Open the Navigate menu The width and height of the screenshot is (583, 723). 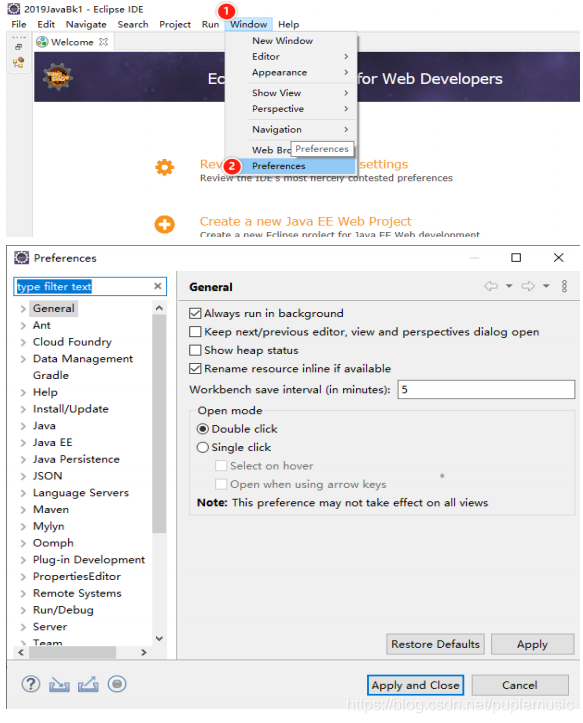(x=86, y=24)
